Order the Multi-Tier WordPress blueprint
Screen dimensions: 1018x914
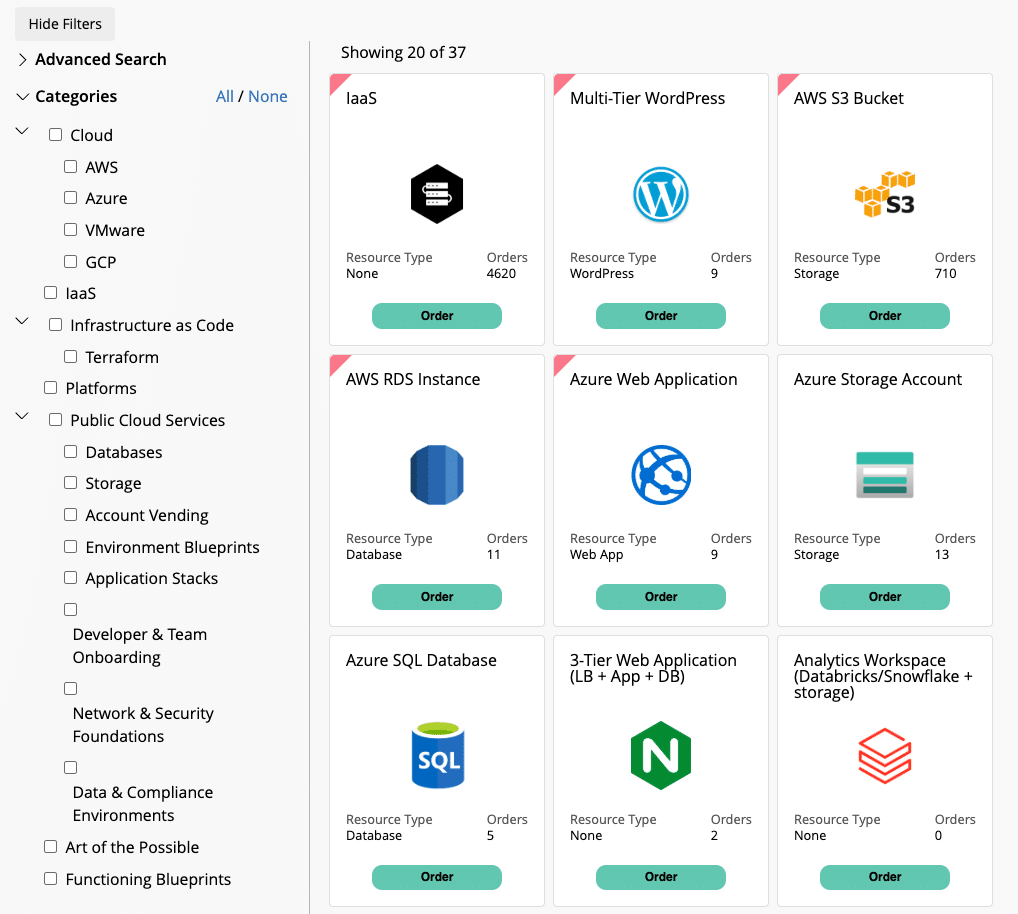(x=661, y=315)
